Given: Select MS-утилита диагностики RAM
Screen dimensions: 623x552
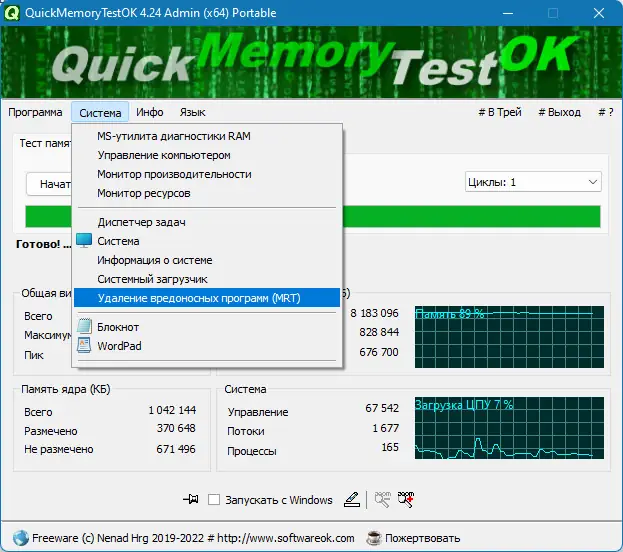Looking at the screenshot, I should pos(207,136).
